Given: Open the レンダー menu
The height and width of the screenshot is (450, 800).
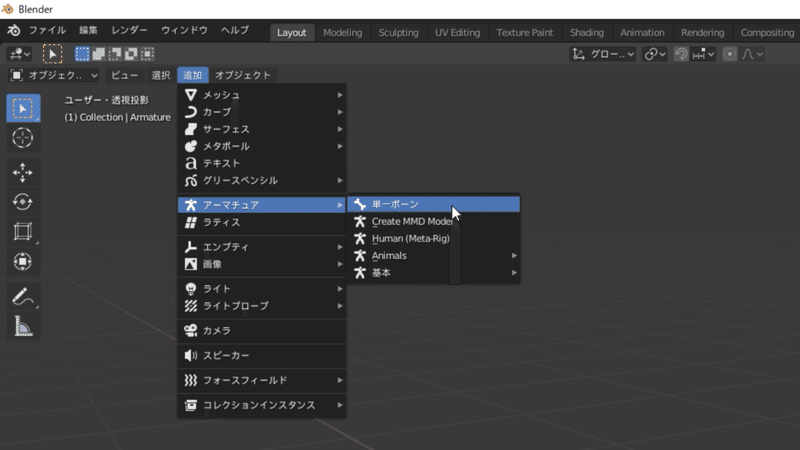Looking at the screenshot, I should (x=129, y=31).
